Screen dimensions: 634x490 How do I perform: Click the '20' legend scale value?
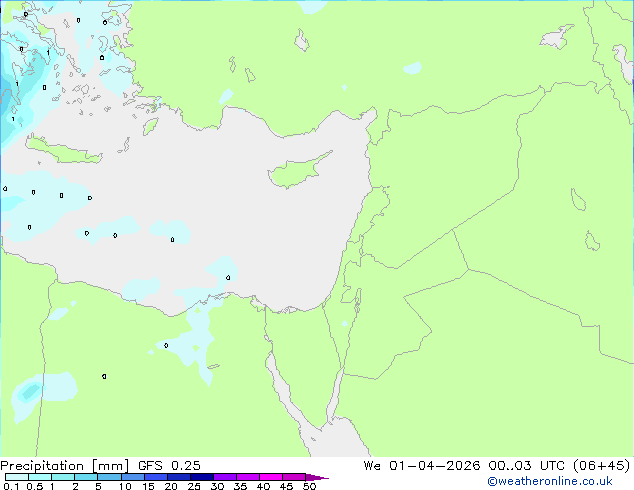coord(171,486)
